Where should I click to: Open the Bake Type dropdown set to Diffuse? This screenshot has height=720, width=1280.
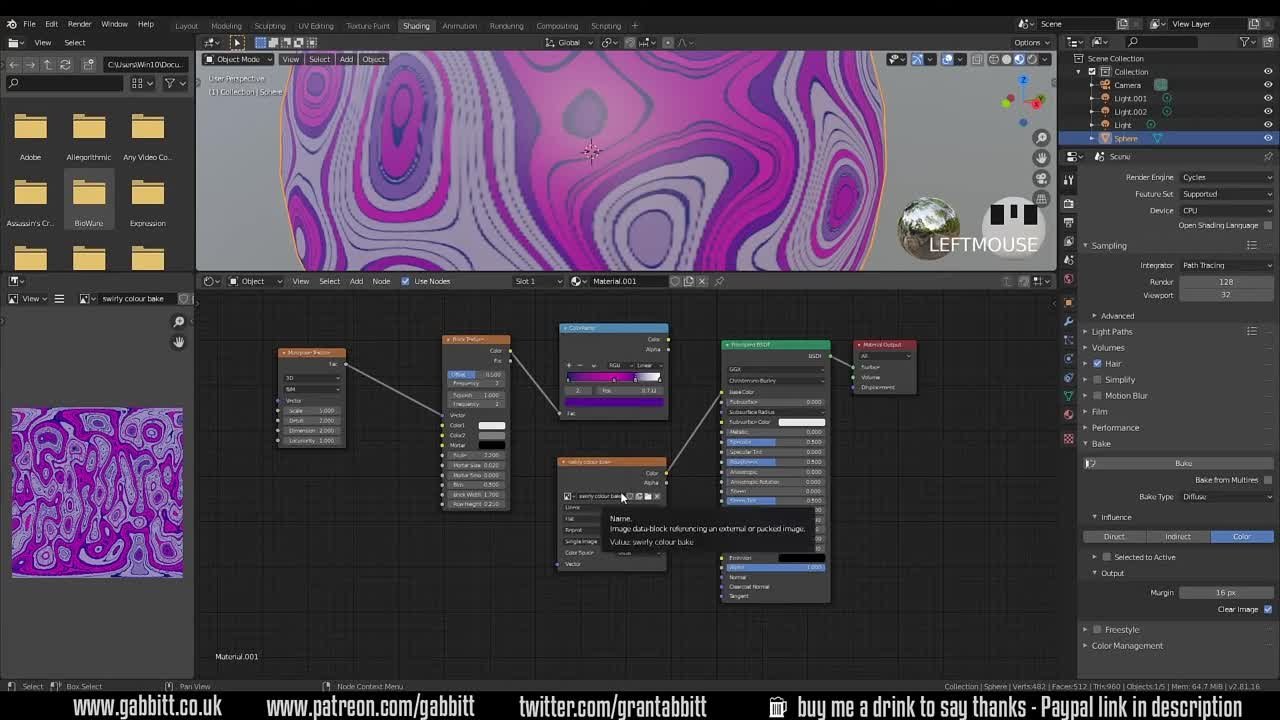[x=1226, y=496]
